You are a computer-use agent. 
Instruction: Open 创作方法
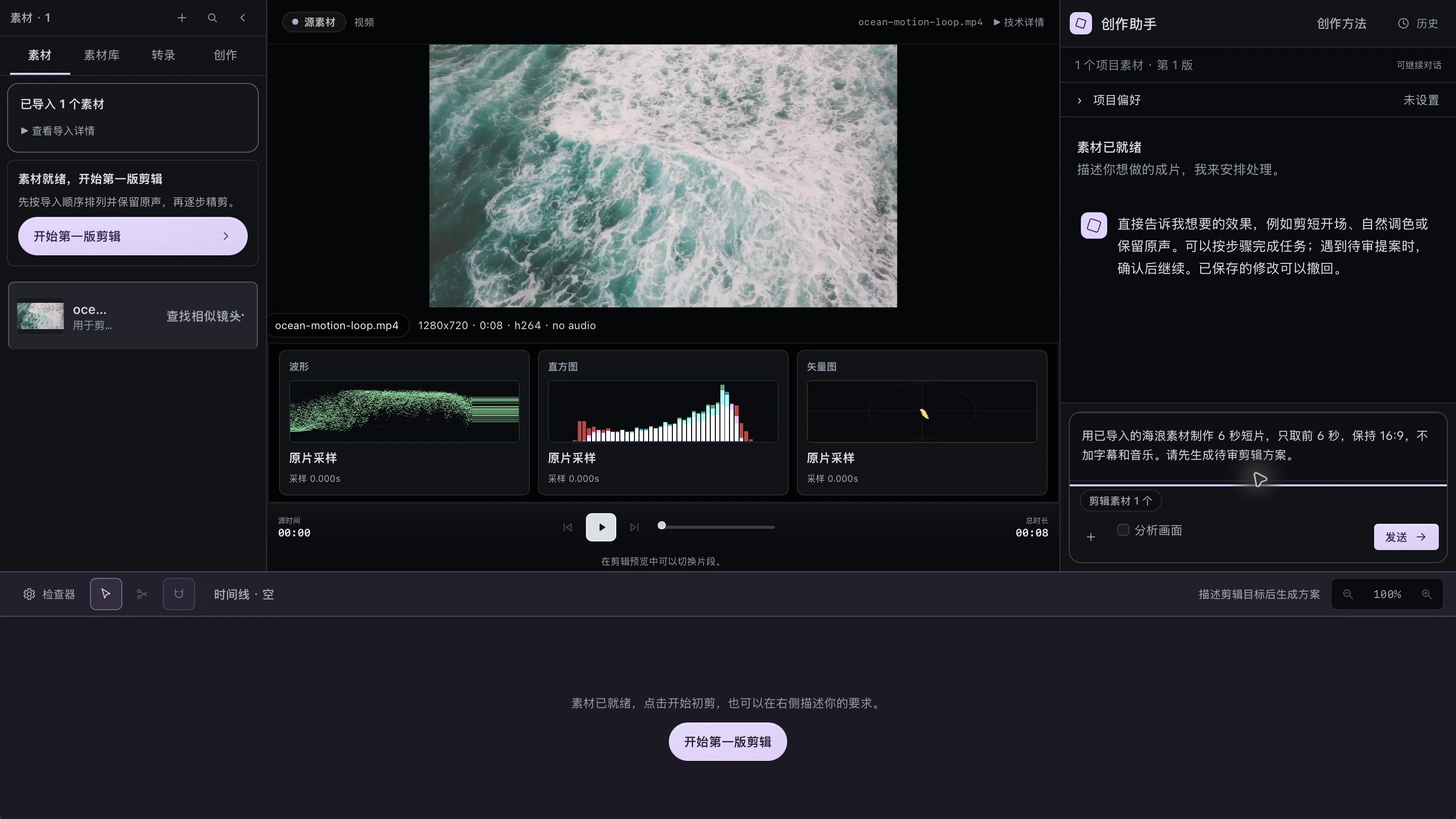(x=1341, y=23)
